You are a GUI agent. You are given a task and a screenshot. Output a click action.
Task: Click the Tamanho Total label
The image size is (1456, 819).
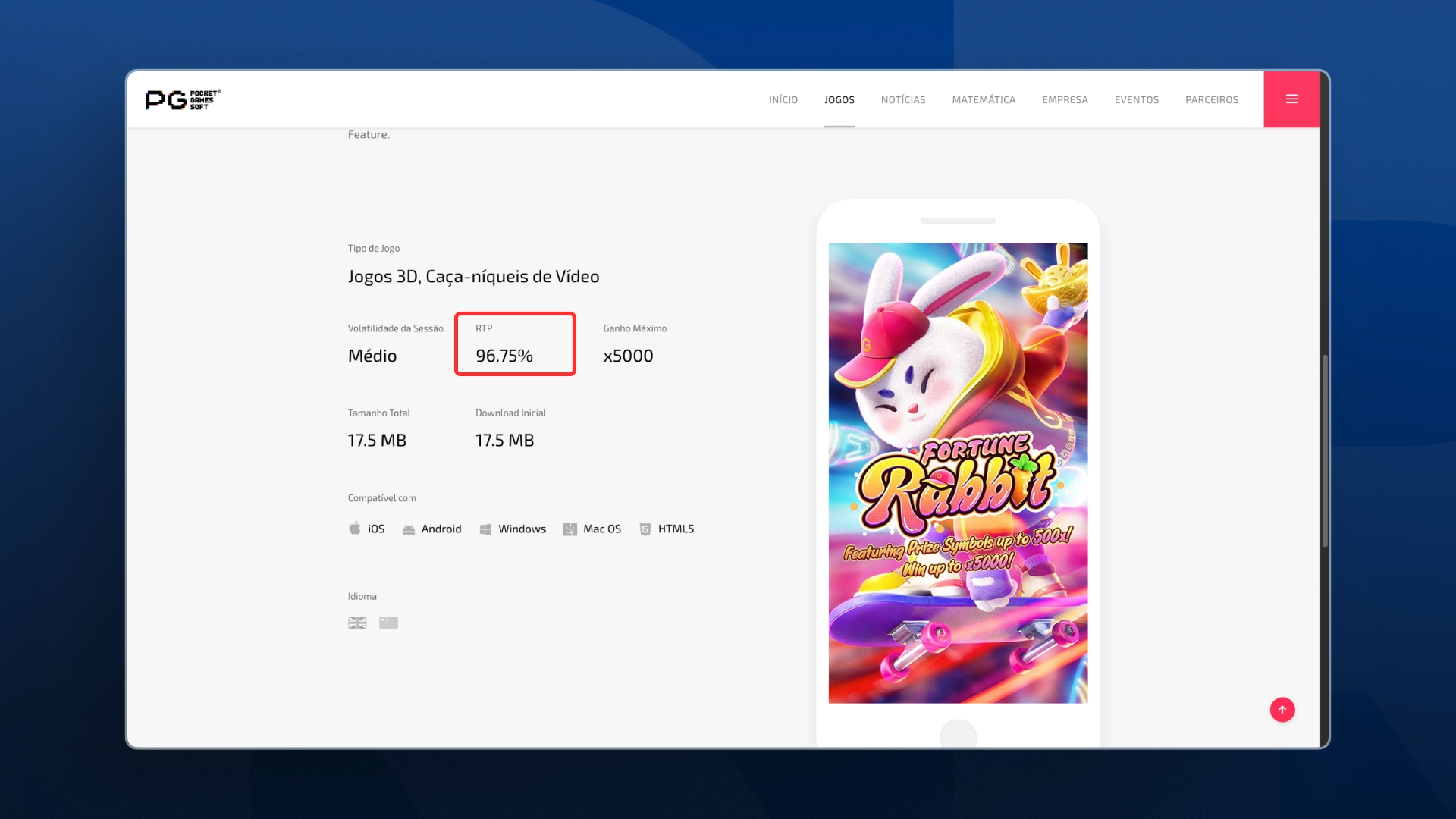tap(378, 413)
